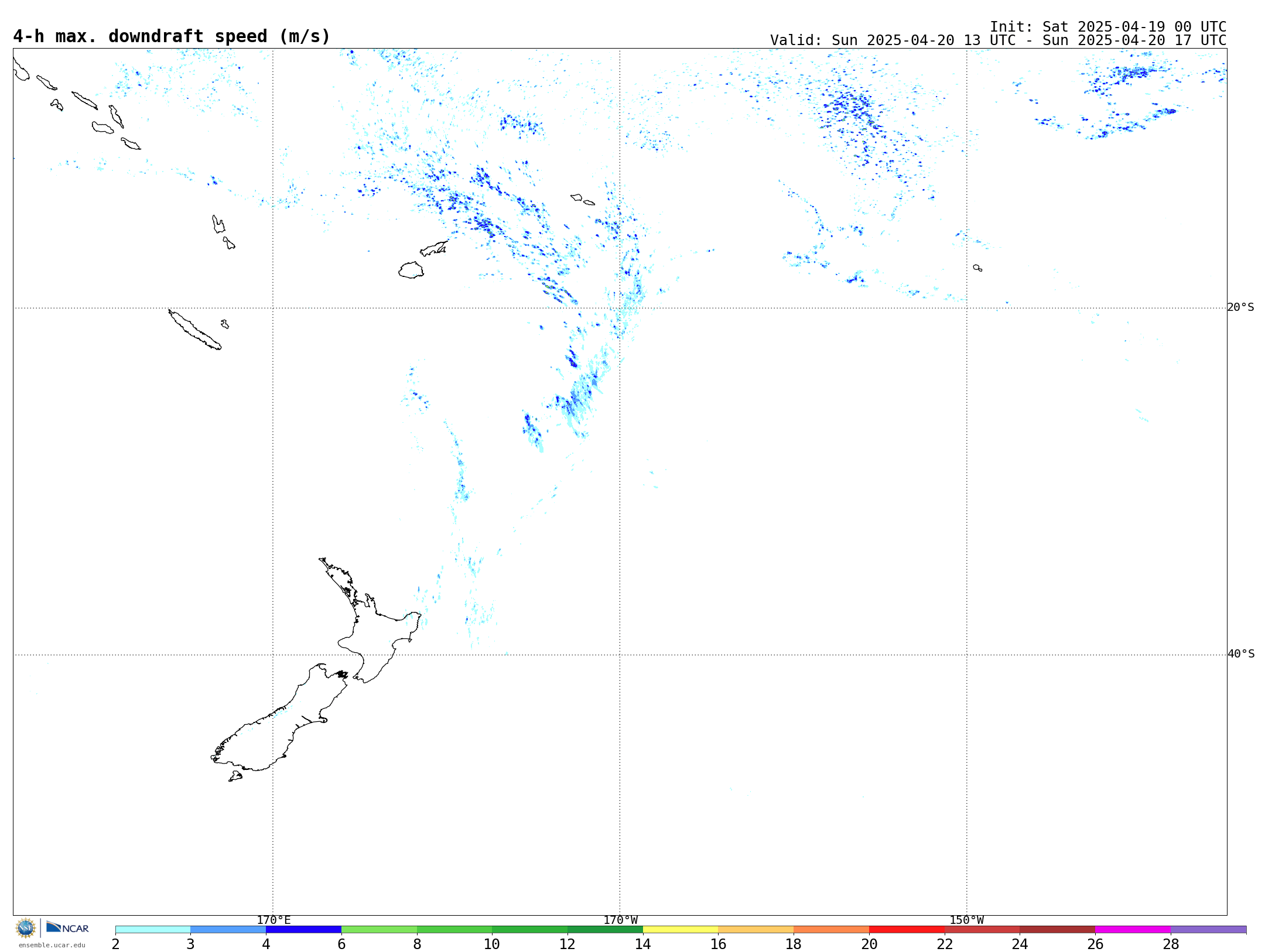Screen dimensions: 1265x952
Task: Open the ensemble.ucar.edu text
Action: [x=52, y=945]
